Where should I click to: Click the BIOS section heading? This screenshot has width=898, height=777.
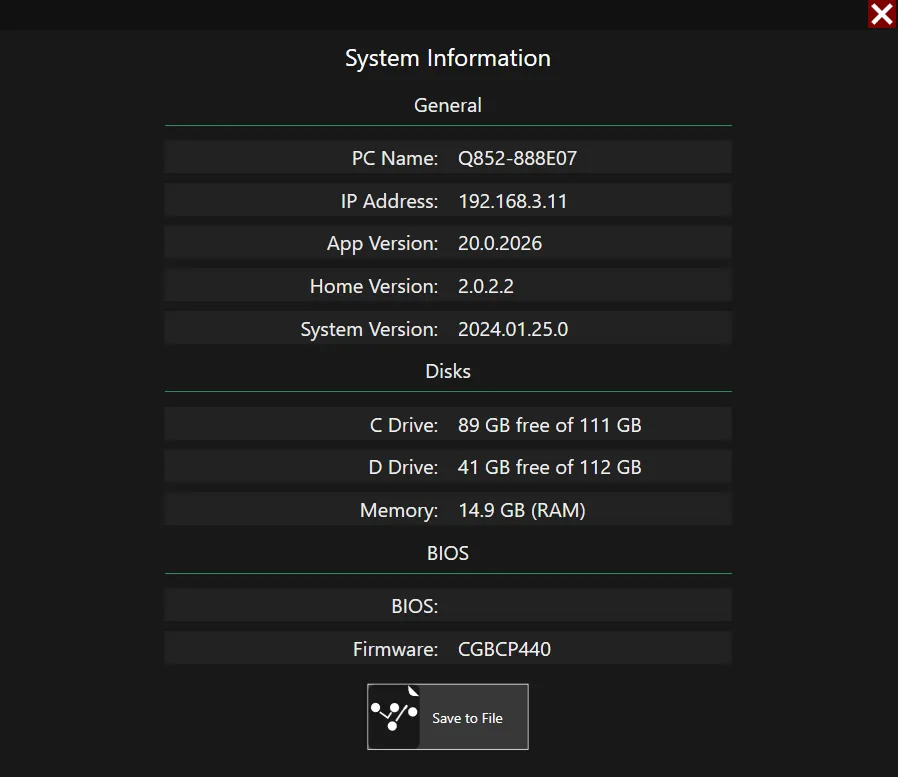448,553
